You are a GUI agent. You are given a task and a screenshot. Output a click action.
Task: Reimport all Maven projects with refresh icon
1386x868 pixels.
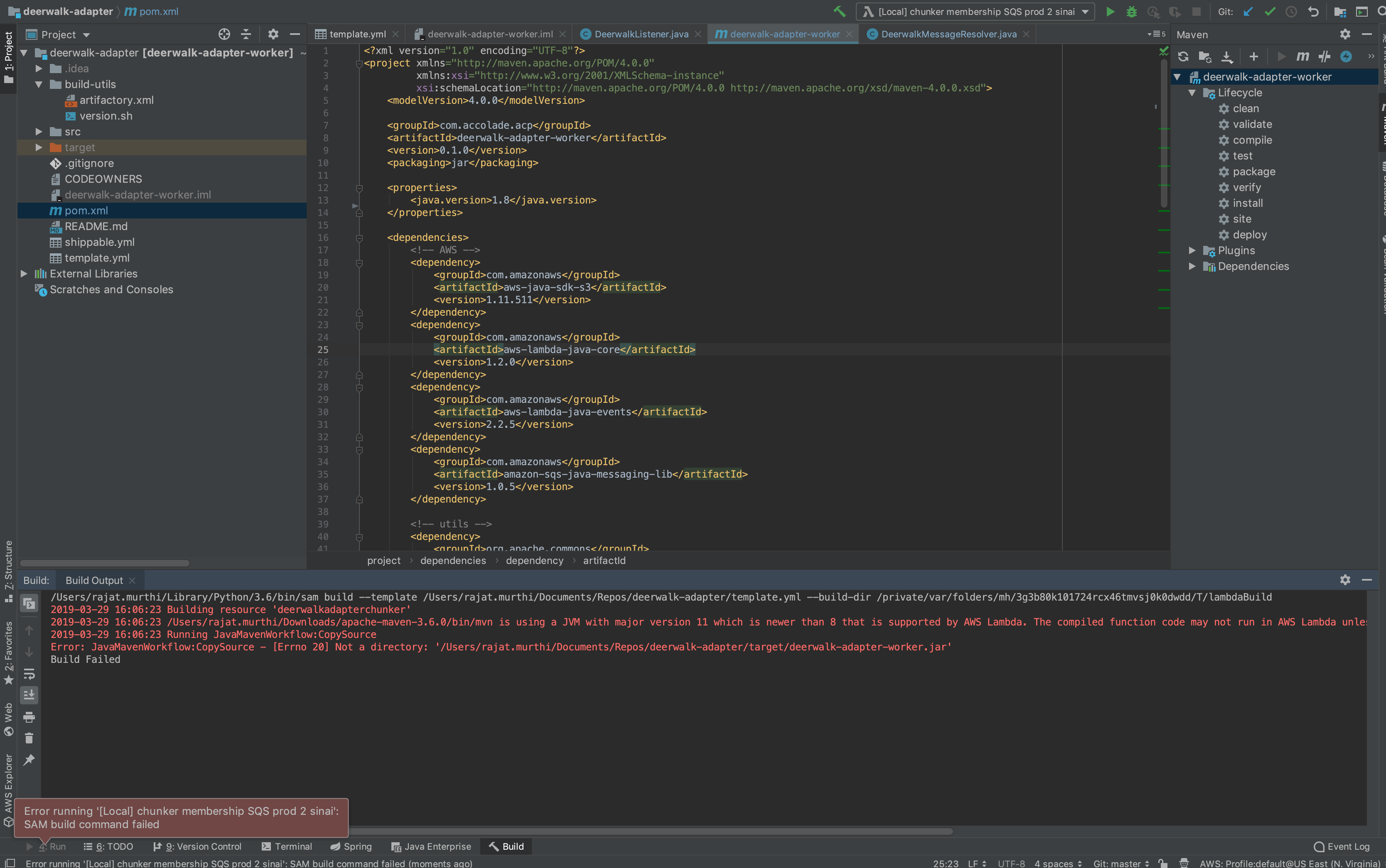(x=1183, y=56)
